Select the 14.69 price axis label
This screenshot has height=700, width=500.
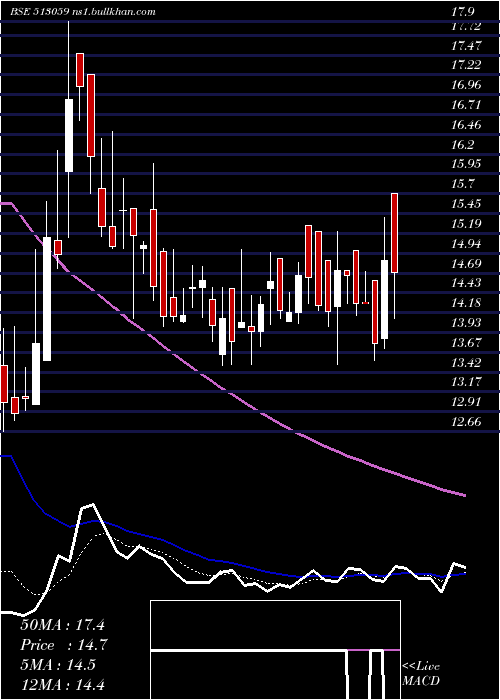[x=466, y=263]
